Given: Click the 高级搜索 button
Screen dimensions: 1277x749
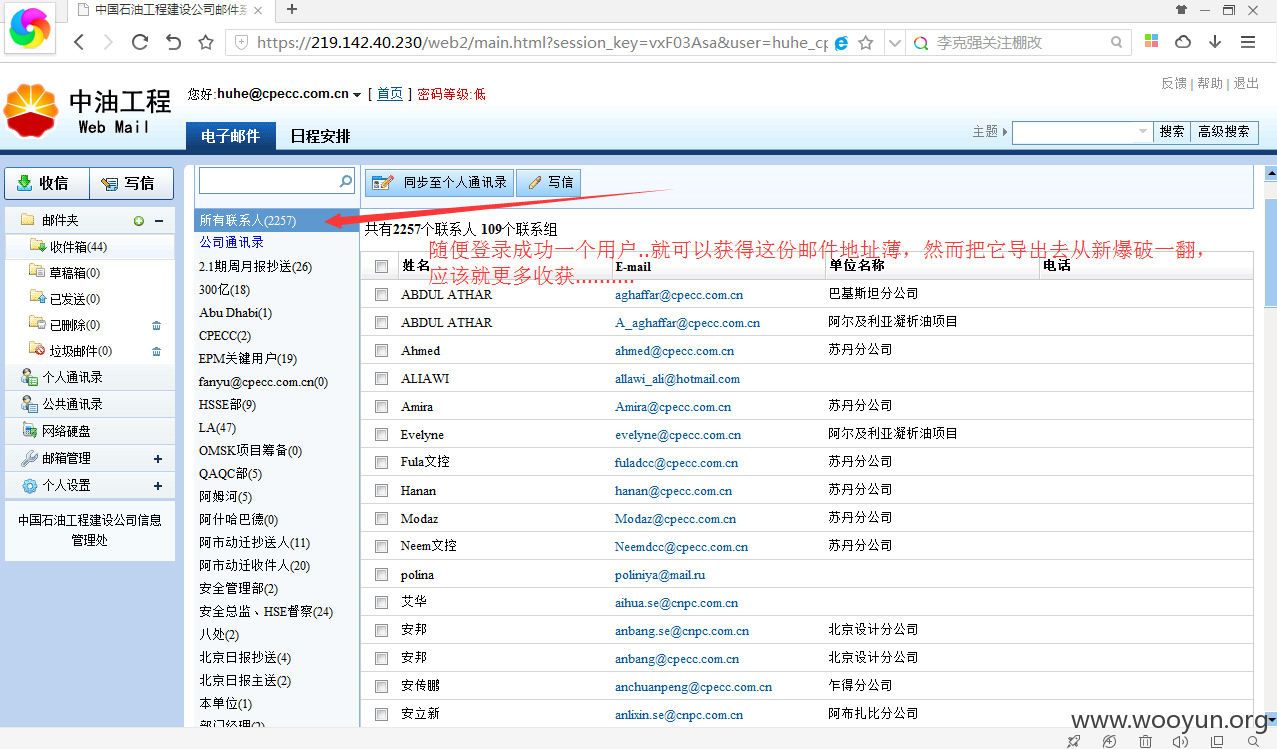Looking at the screenshot, I should click(x=1224, y=132).
